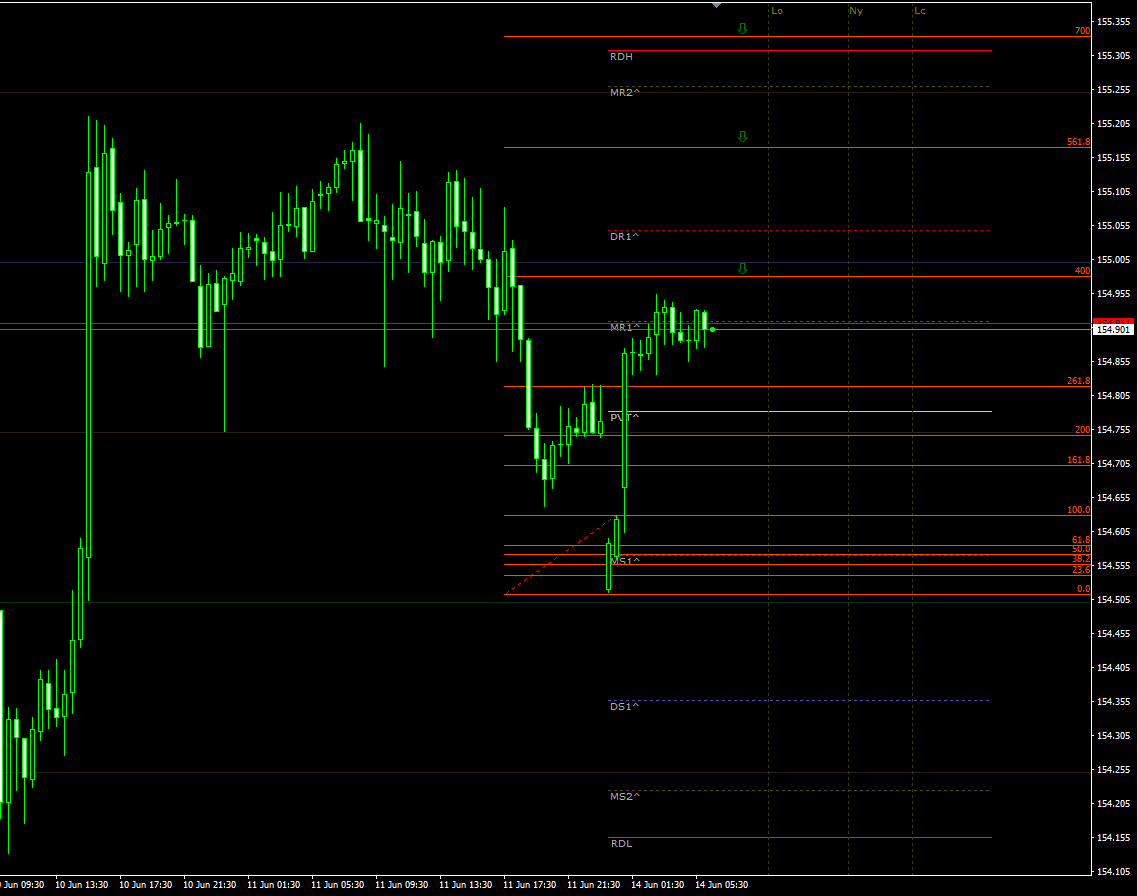This screenshot has height=896, width=1138.
Task: Click the 0.0 Fibonacci level label
Action: click(x=1083, y=589)
